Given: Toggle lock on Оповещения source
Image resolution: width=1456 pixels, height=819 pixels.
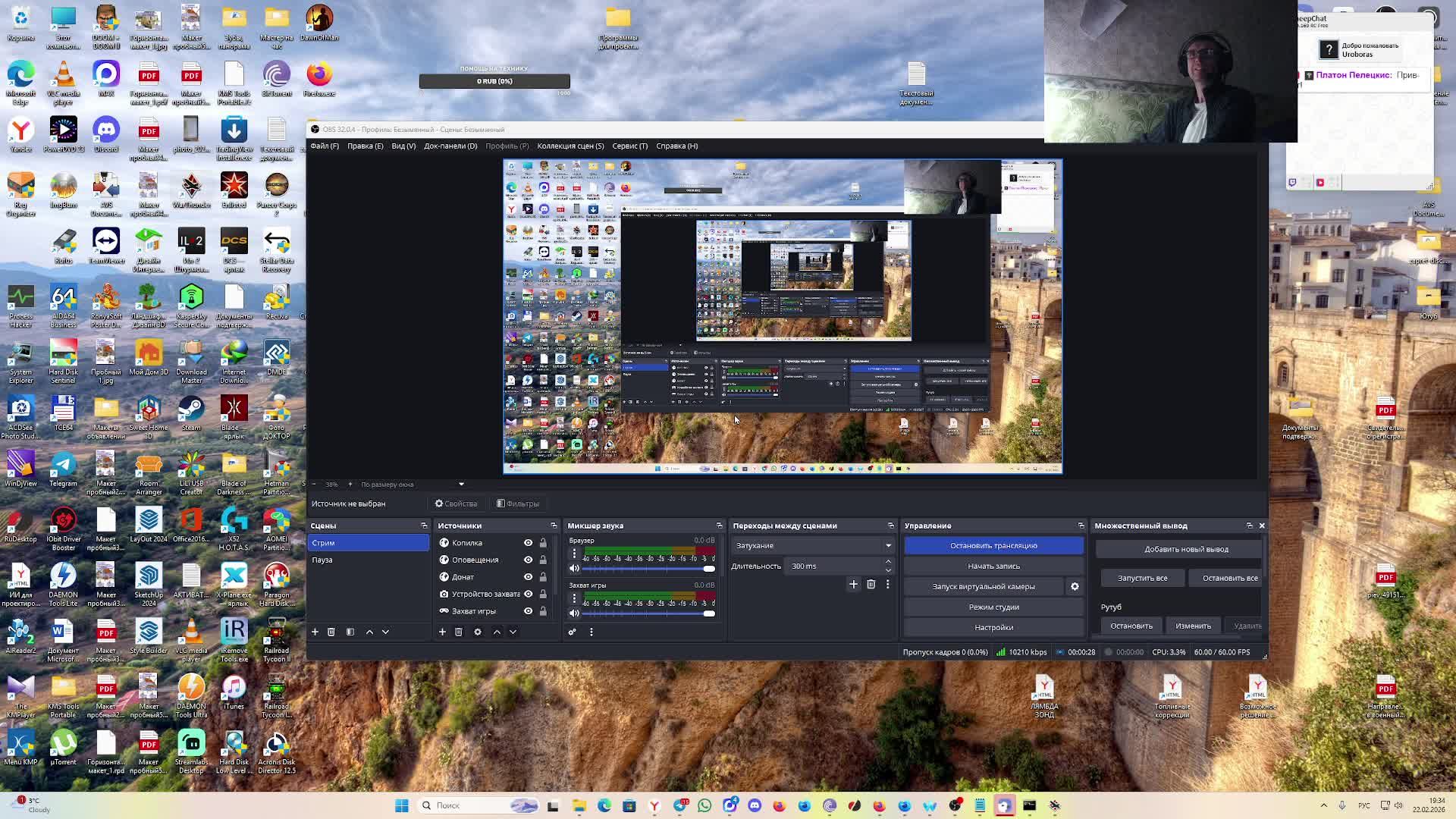Looking at the screenshot, I should [543, 560].
